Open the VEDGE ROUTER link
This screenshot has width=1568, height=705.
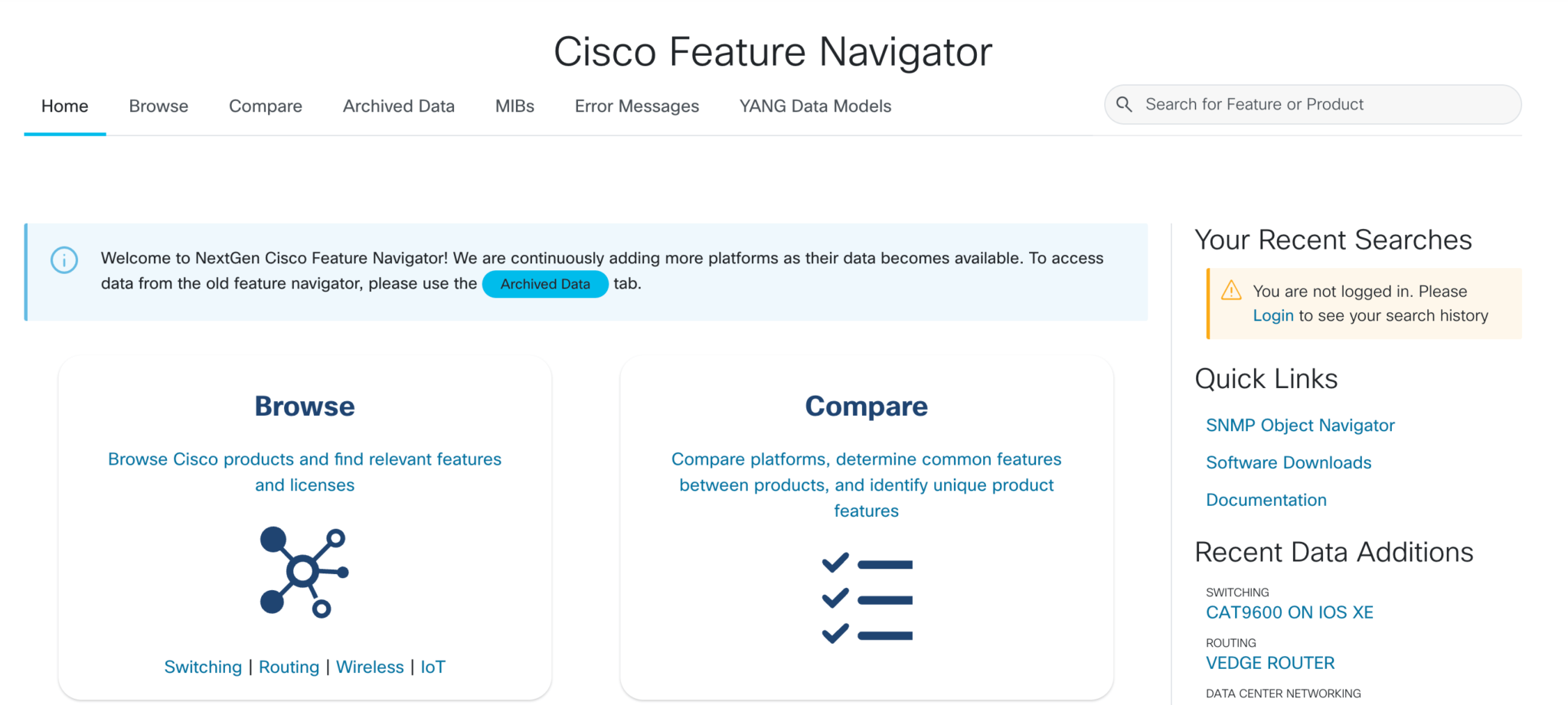coord(1270,663)
